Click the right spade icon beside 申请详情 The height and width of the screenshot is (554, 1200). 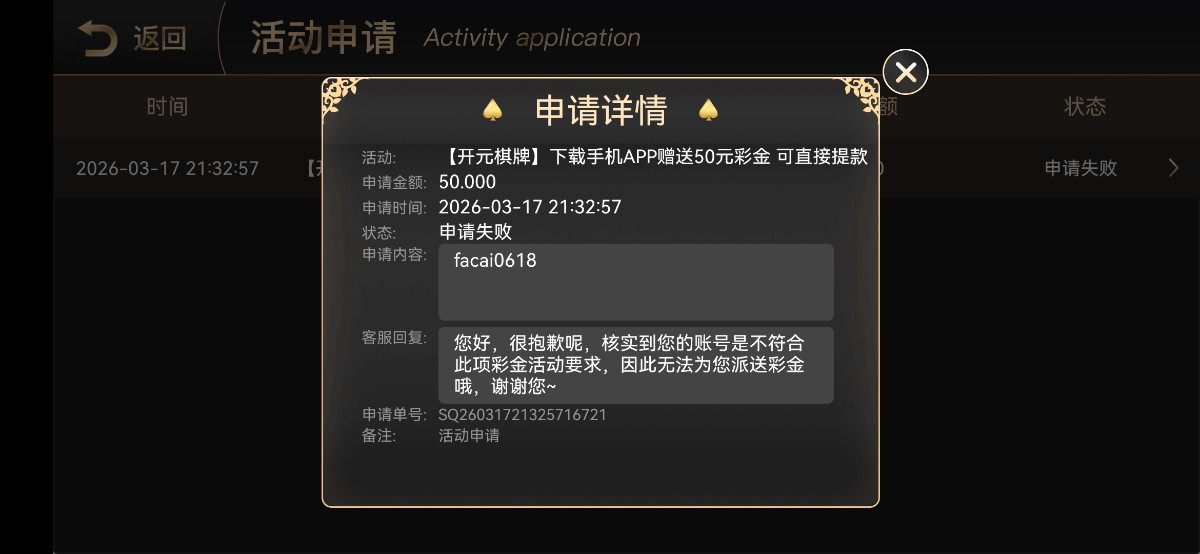point(708,109)
